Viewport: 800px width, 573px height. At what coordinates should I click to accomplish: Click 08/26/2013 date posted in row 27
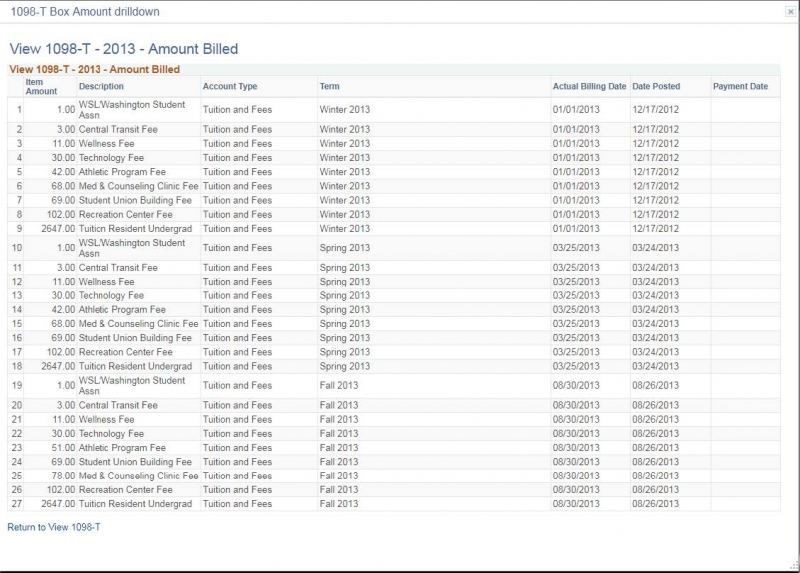656,504
